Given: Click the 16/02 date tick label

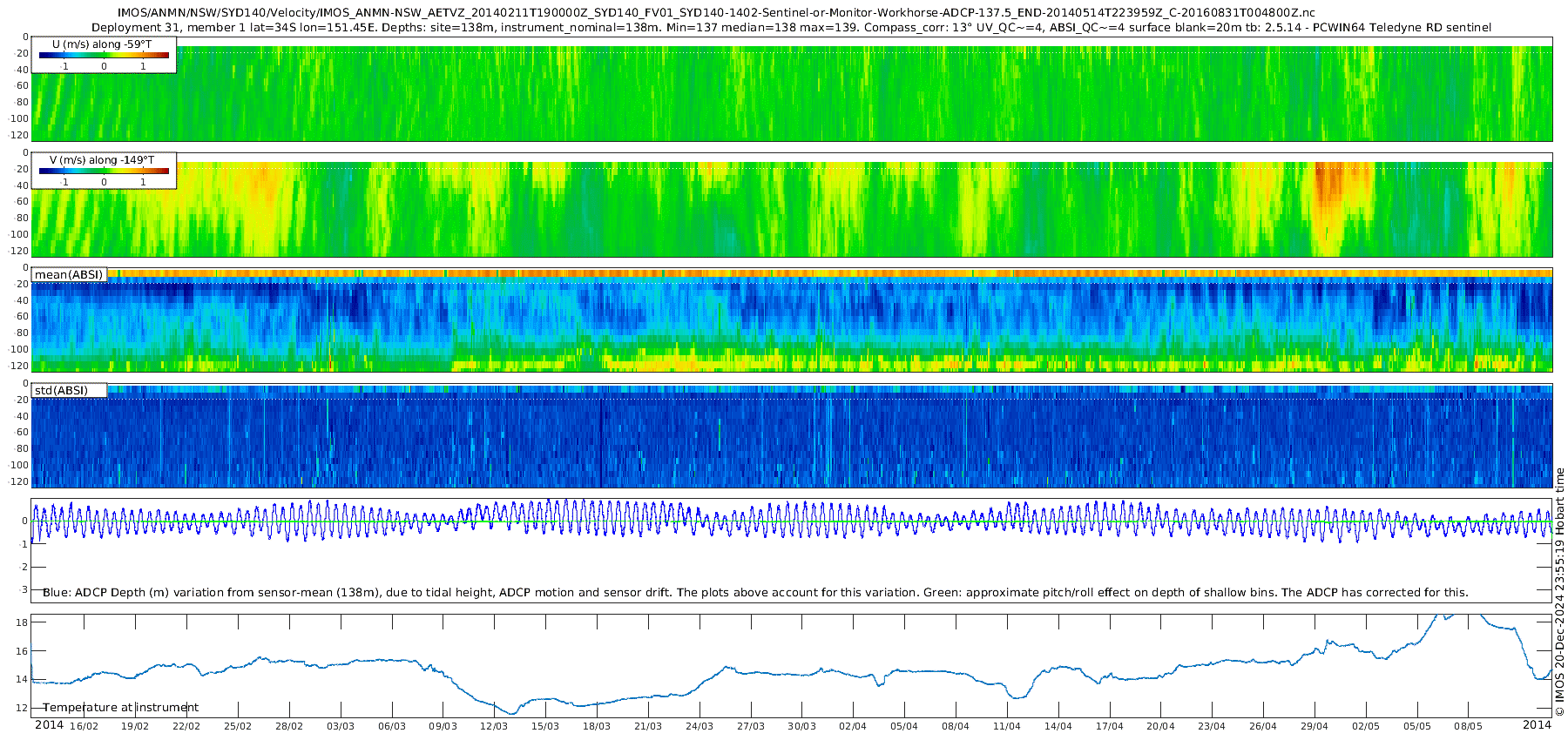Looking at the screenshot, I should [84, 726].
